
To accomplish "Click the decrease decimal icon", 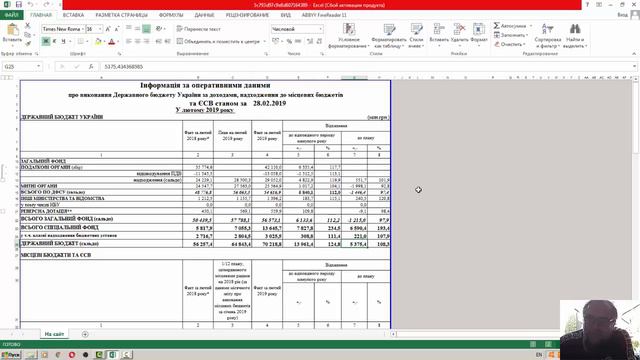I will pyautogui.click(x=319, y=41).
